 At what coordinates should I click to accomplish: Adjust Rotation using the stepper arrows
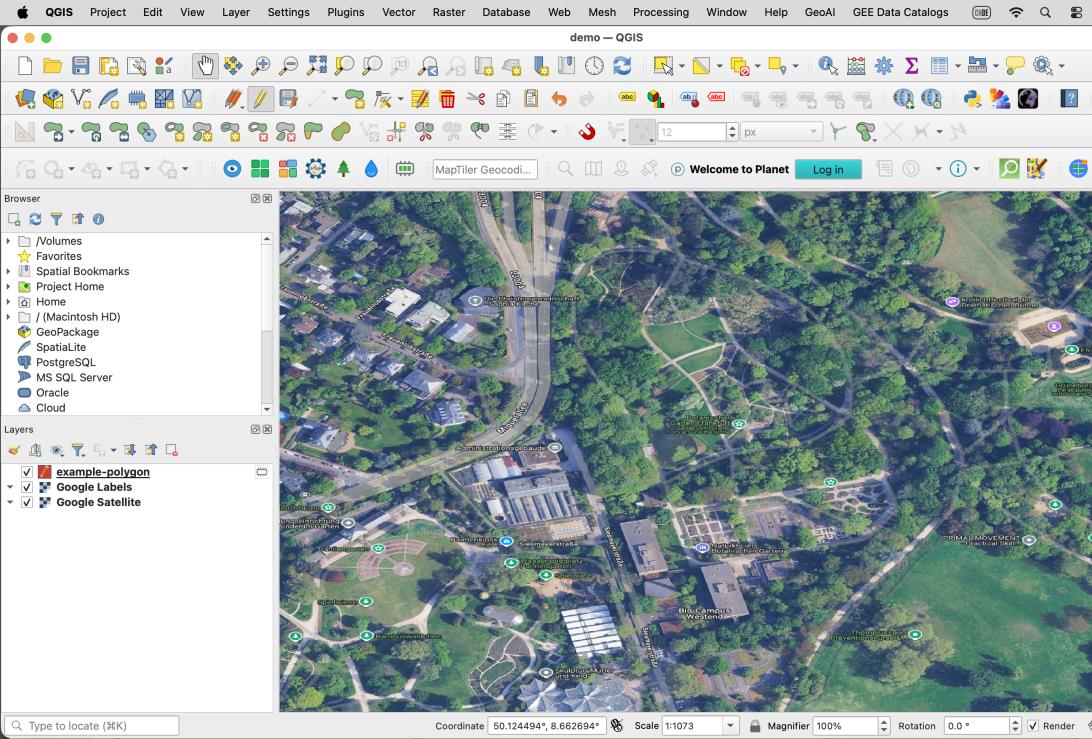coord(1015,726)
